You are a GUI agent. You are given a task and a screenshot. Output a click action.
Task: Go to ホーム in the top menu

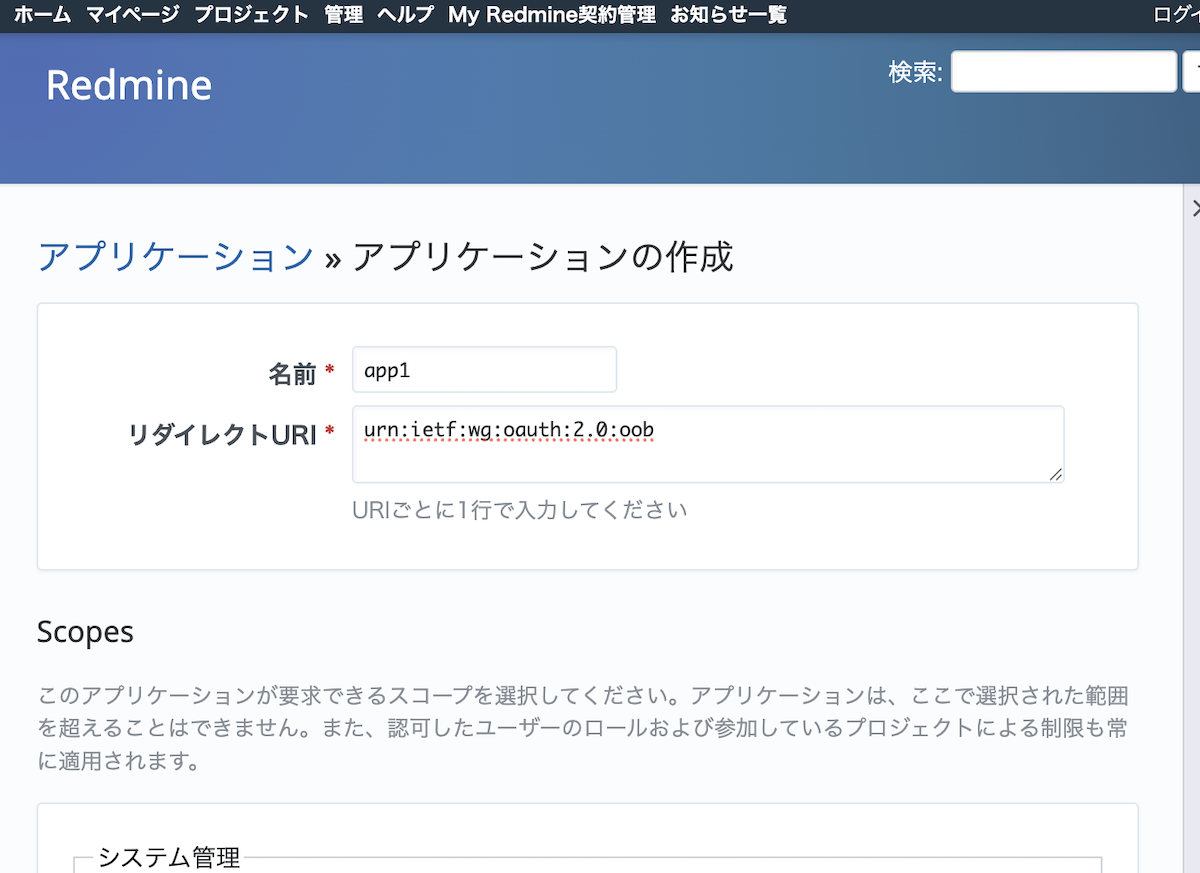pos(42,15)
